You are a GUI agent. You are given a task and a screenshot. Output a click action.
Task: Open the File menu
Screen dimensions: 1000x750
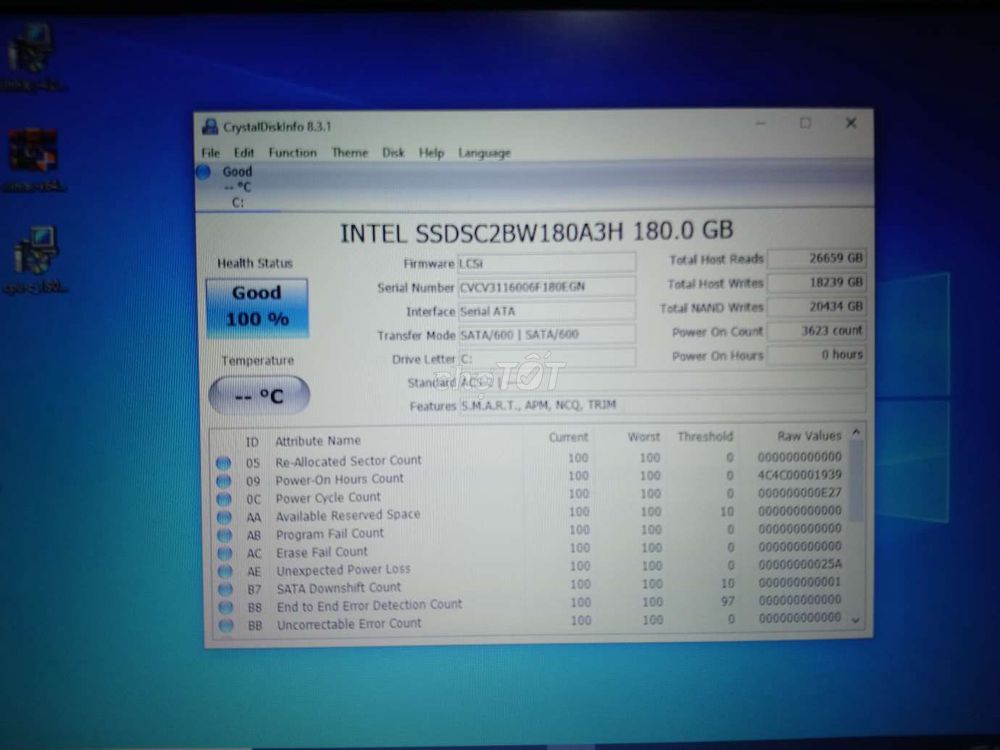210,153
